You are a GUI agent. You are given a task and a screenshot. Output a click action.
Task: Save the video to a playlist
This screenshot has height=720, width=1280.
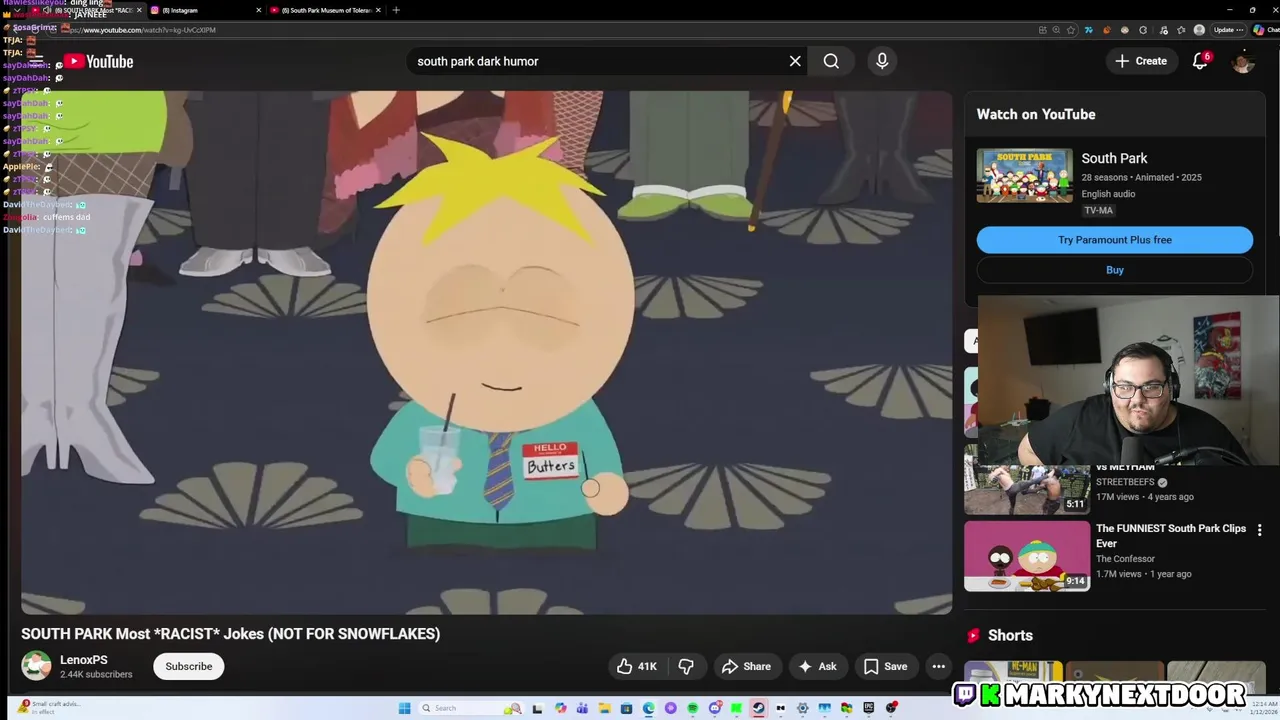pyautogui.click(x=885, y=666)
